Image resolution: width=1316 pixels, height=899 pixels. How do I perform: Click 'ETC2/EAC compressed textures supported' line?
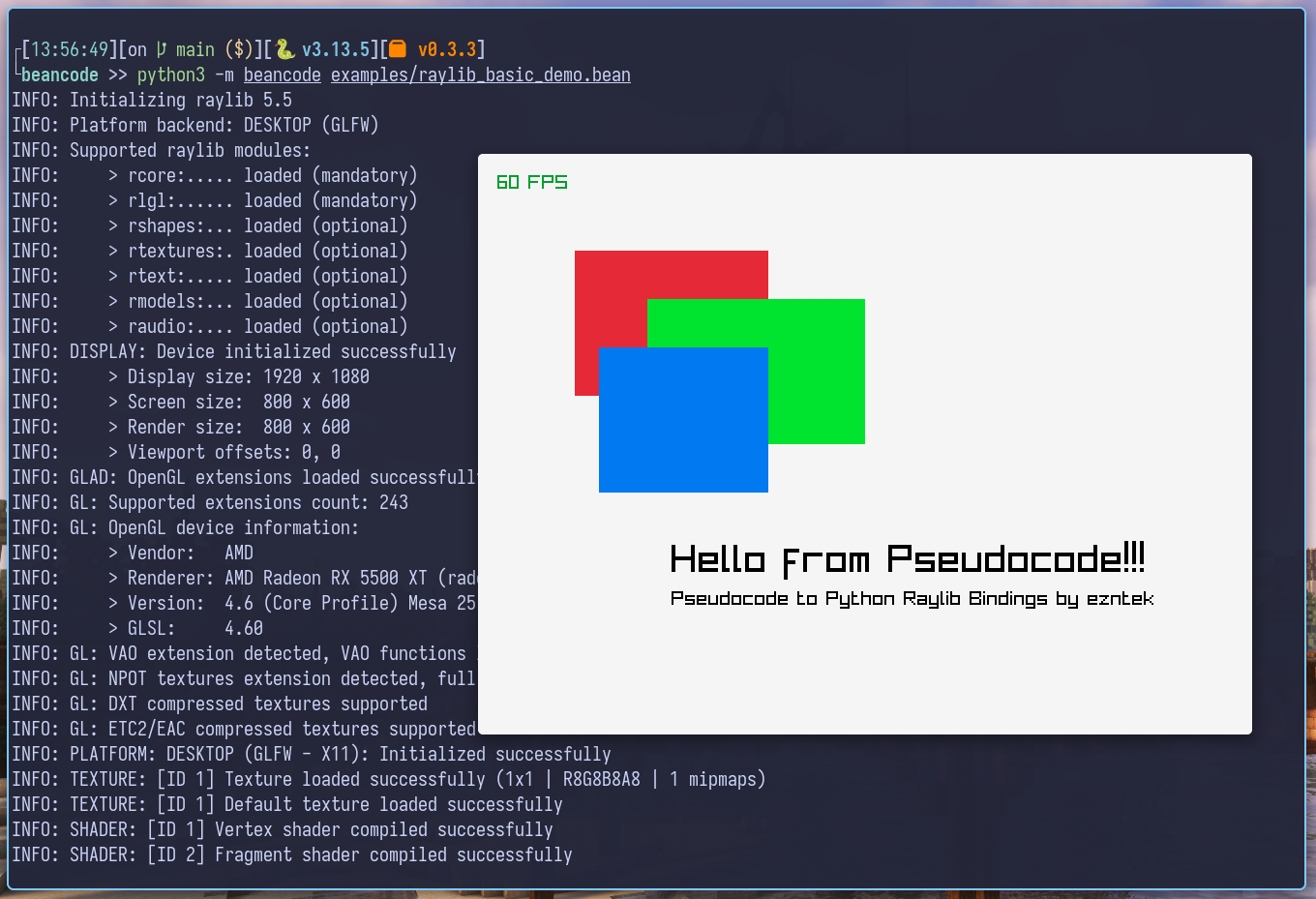click(245, 729)
